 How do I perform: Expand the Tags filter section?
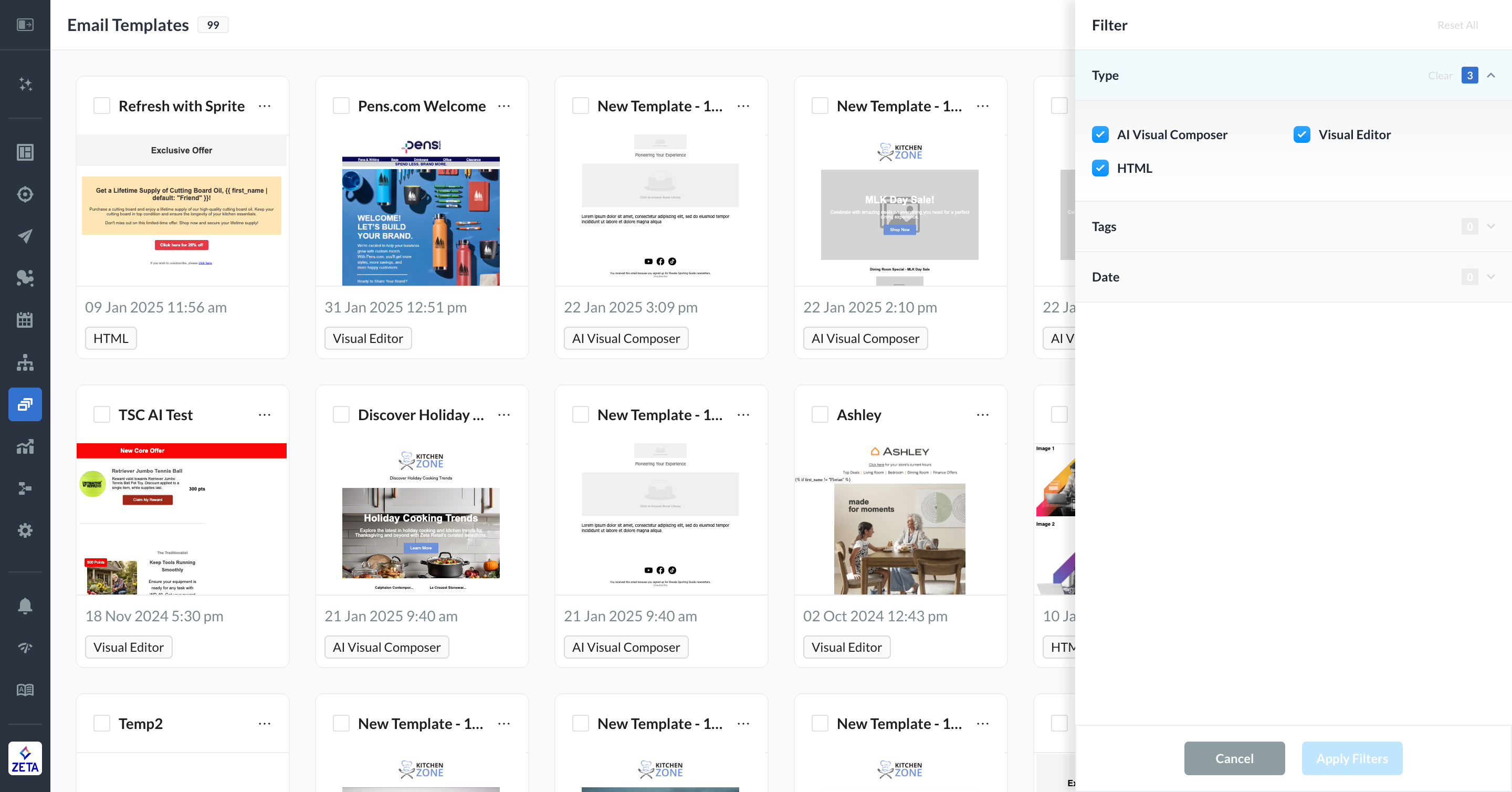coord(1491,226)
